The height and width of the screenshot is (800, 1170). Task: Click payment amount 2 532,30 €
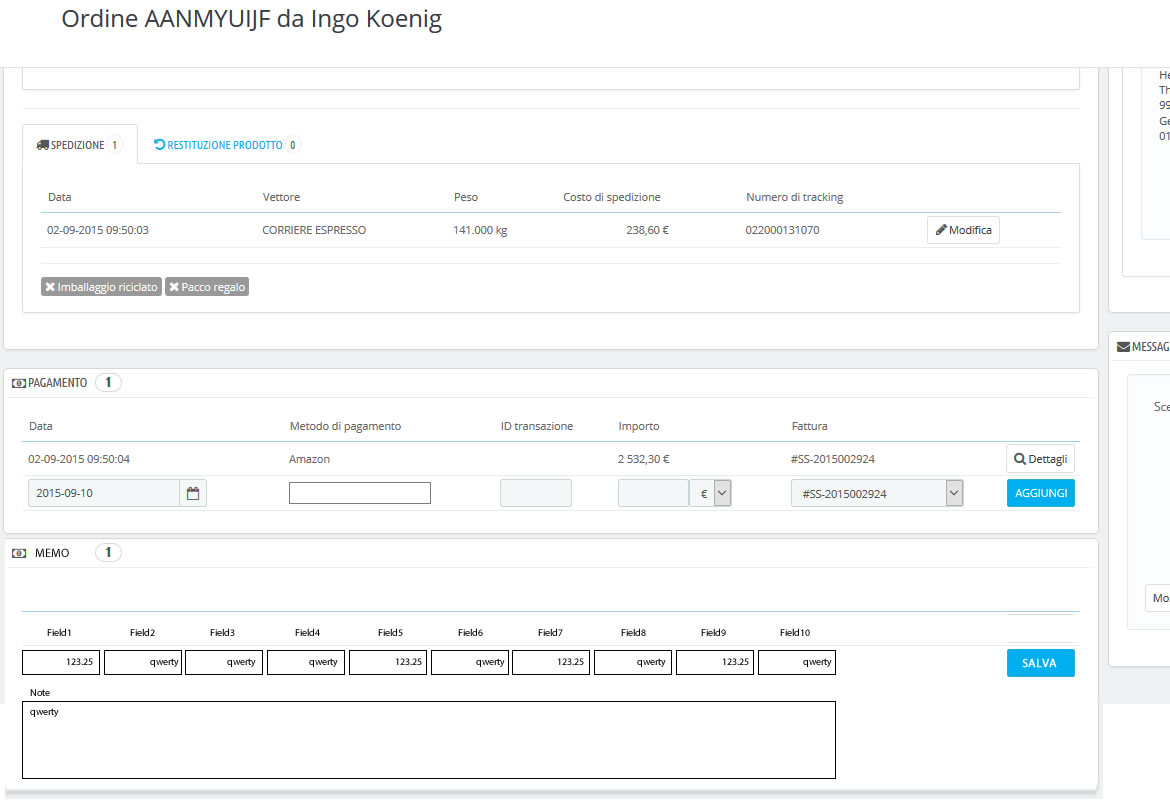click(x=643, y=459)
